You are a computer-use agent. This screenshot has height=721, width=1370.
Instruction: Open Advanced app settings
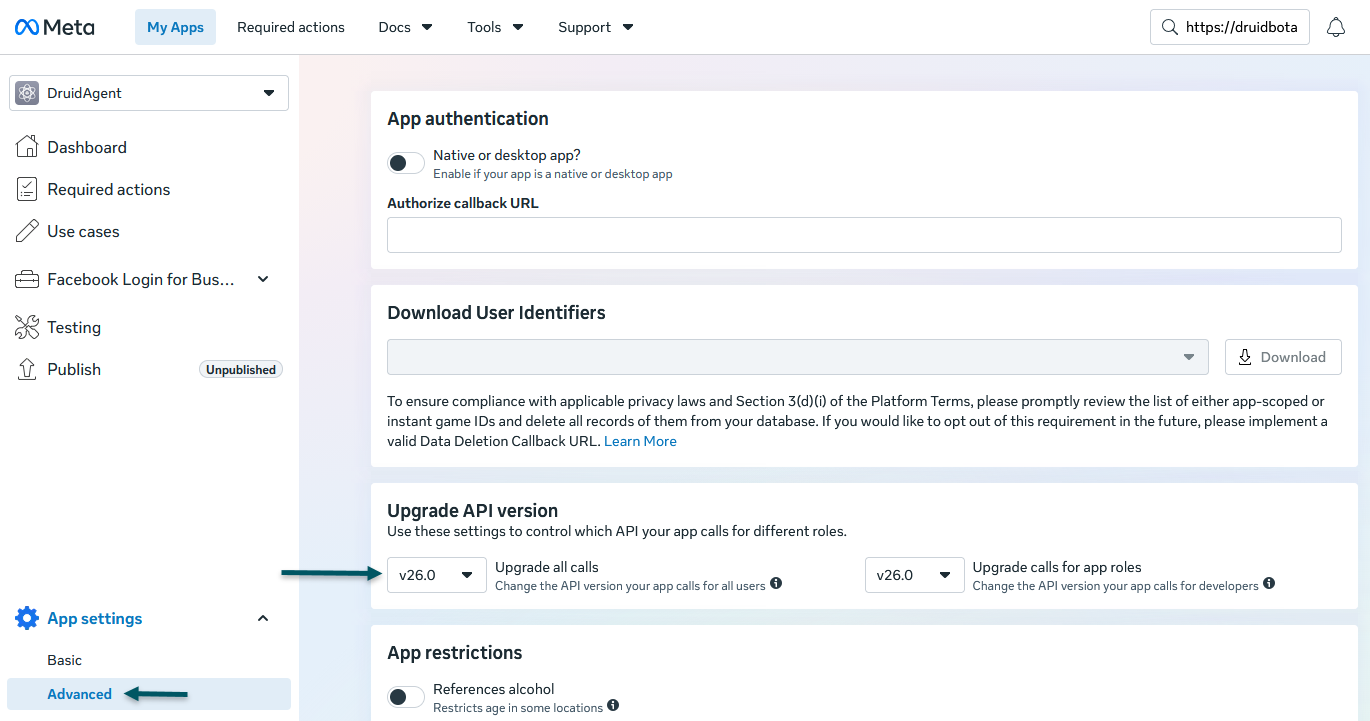click(149, 694)
